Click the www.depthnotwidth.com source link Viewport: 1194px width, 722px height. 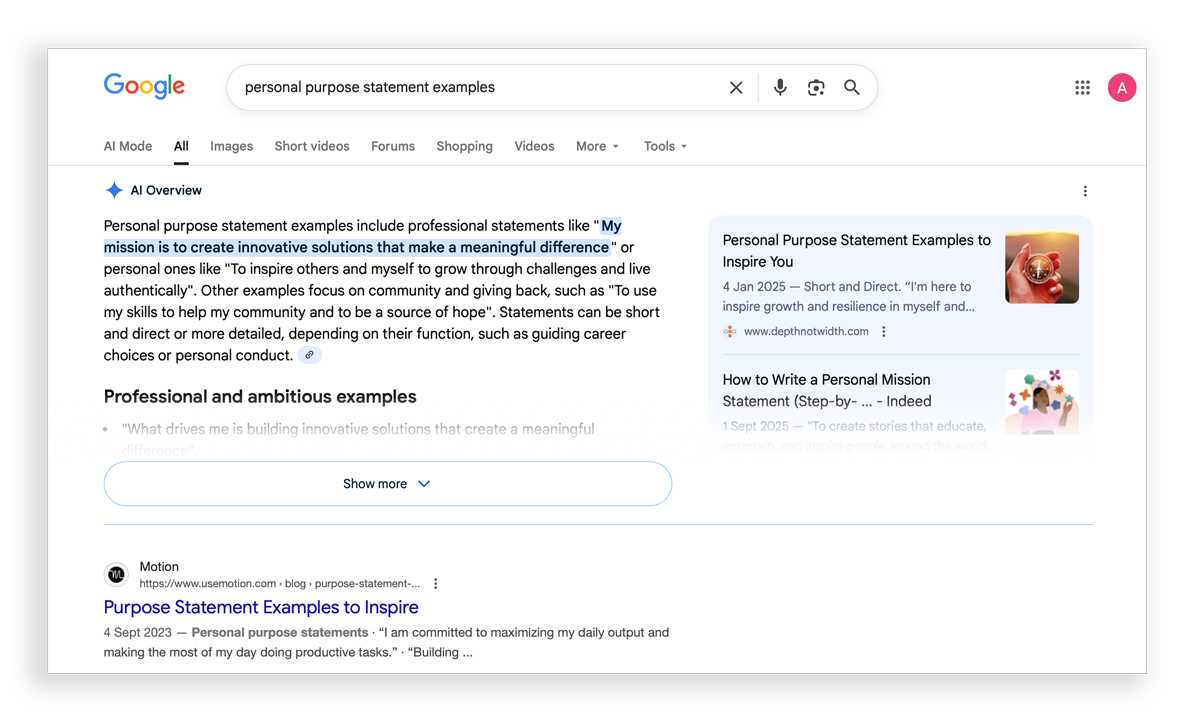point(806,331)
